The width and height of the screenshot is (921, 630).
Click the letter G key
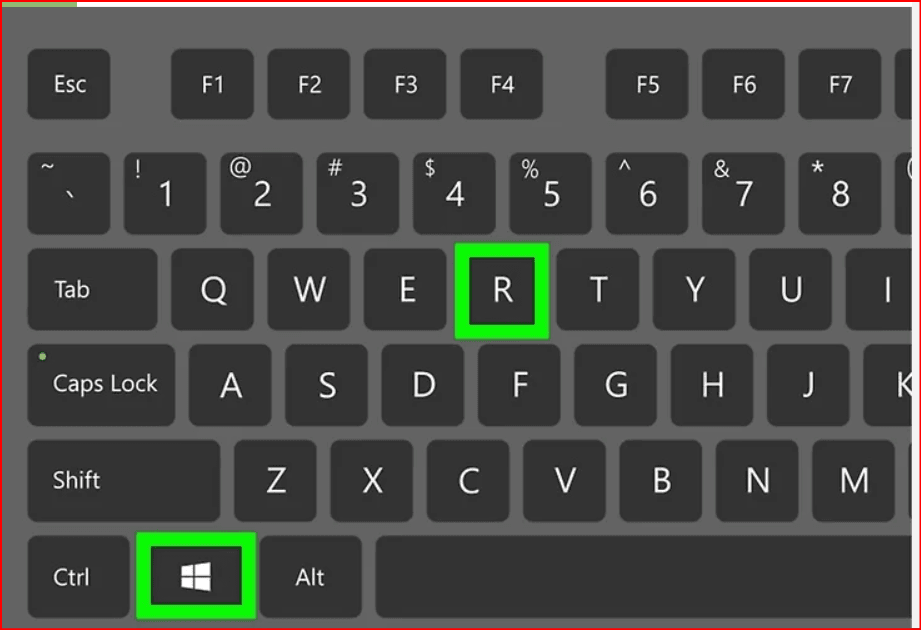click(616, 385)
